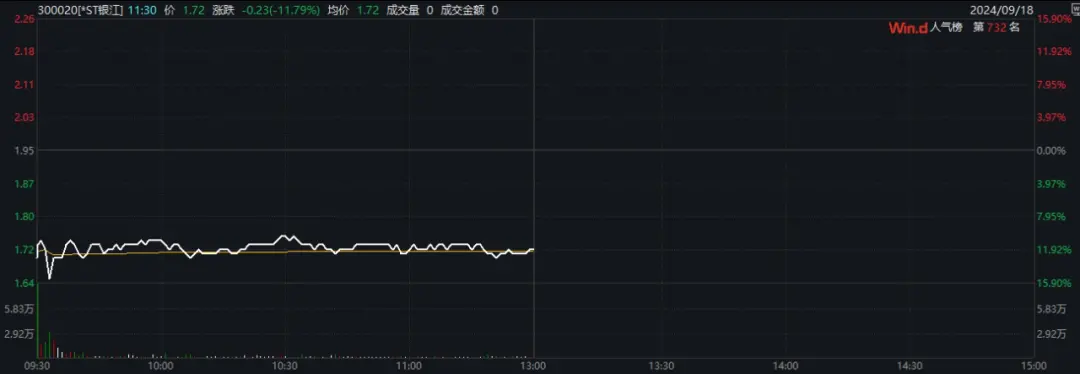The height and width of the screenshot is (374, 1080).
Task: Click the Wind logo in chart header
Action: 908,28
